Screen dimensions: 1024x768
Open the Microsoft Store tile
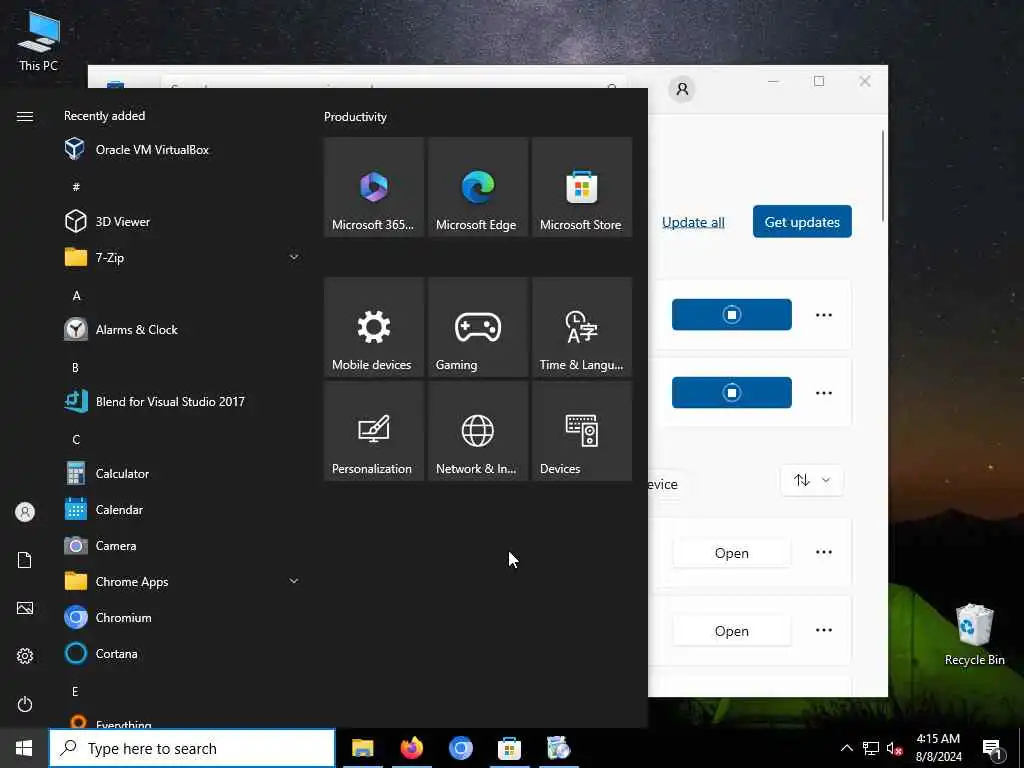582,187
